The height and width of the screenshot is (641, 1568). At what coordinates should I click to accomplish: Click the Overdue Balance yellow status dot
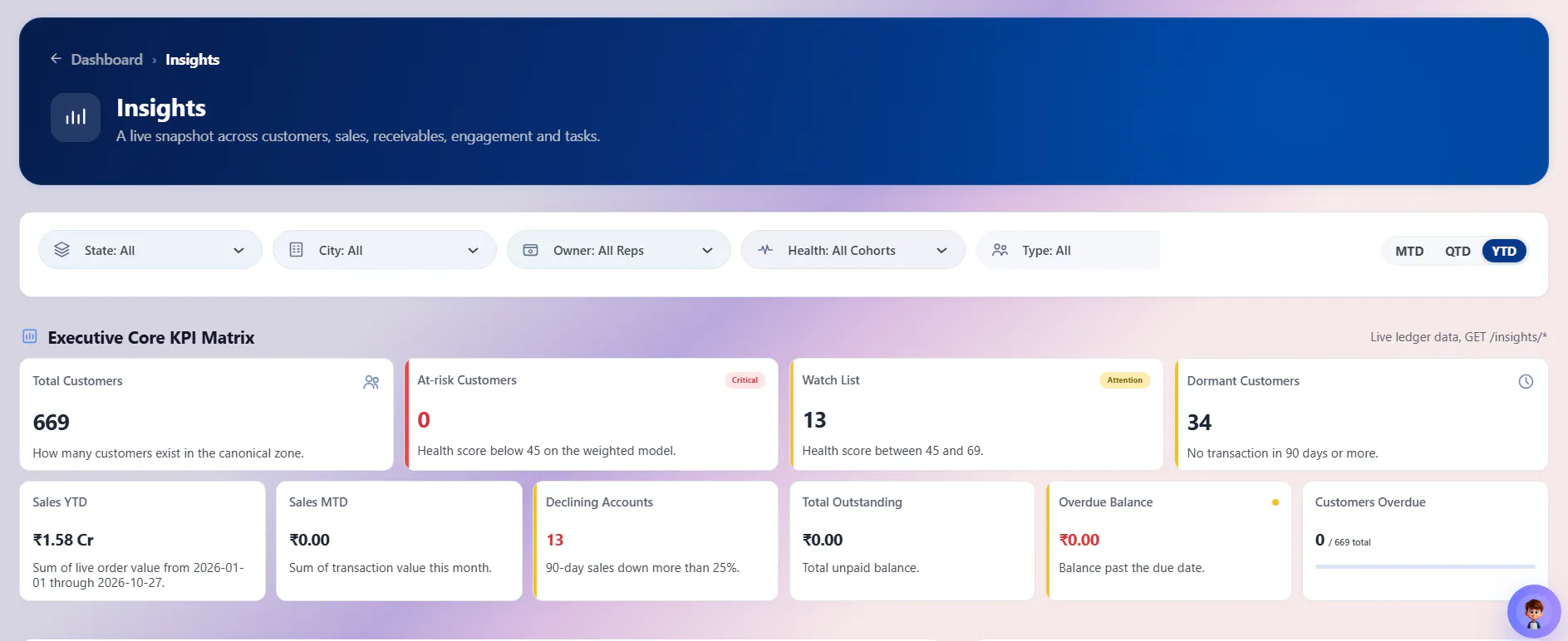pyautogui.click(x=1276, y=502)
